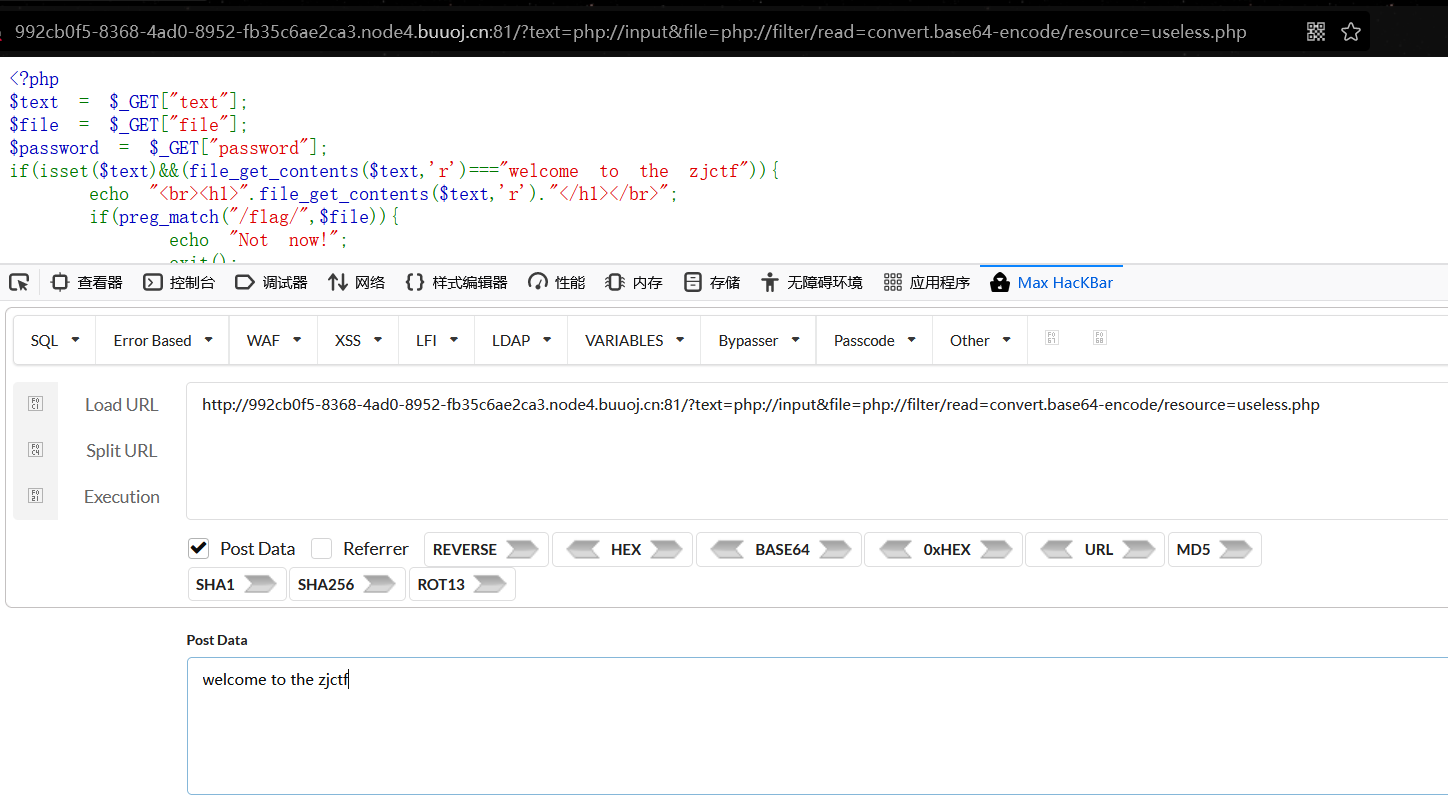Click the Split URL button
This screenshot has width=1448, height=796.
pyautogui.click(x=121, y=451)
